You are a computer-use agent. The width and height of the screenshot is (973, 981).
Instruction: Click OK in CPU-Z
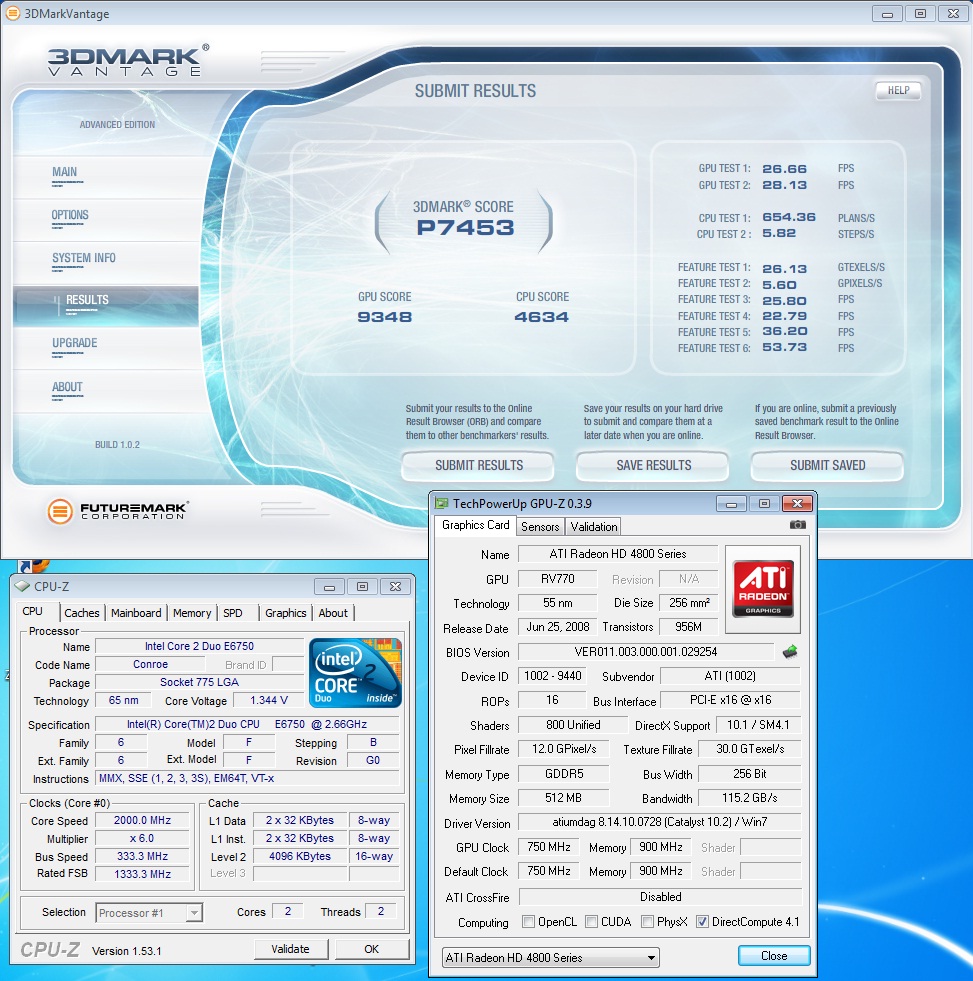[x=372, y=949]
